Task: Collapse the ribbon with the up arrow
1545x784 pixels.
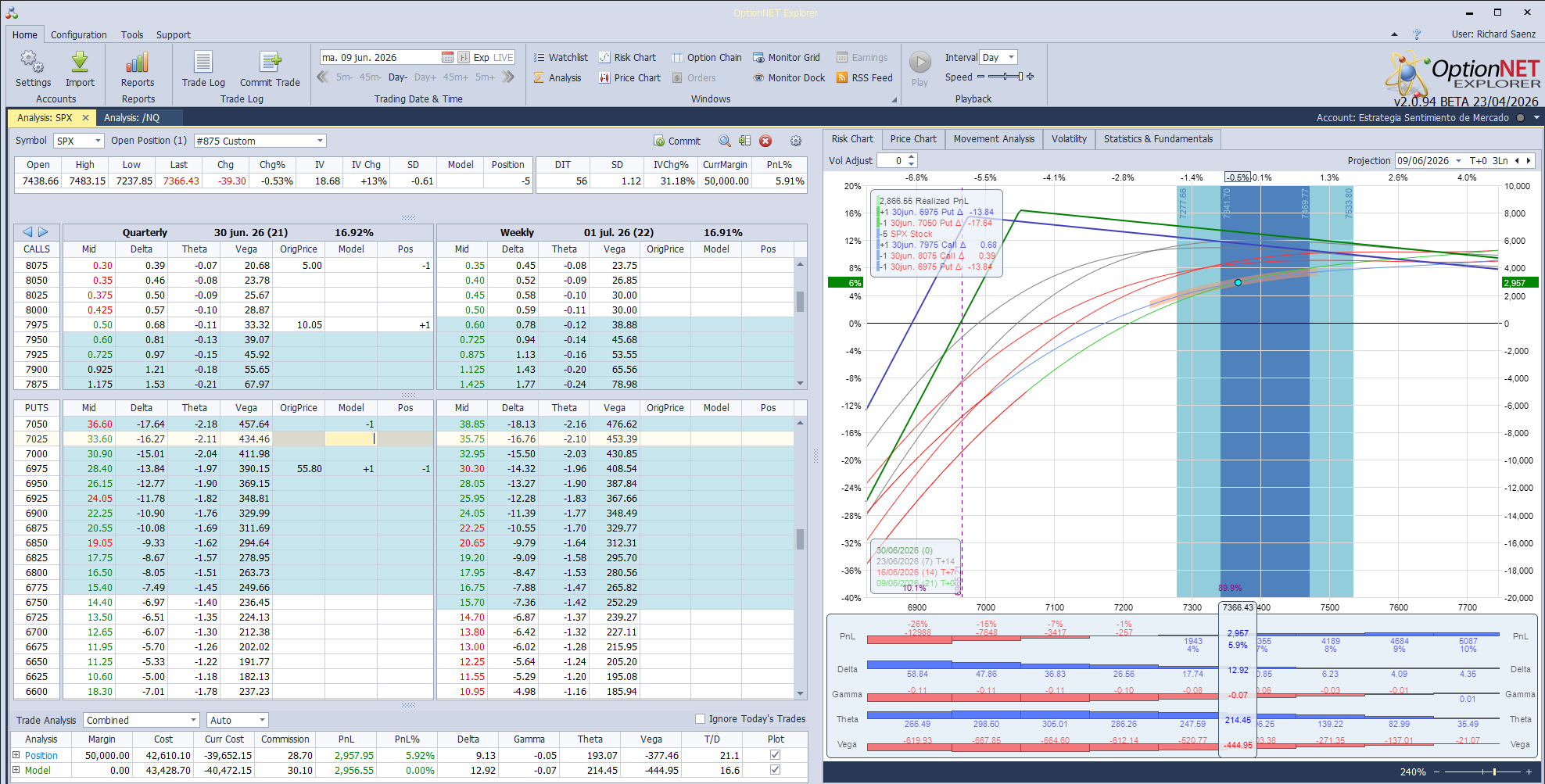Action: click(x=1394, y=34)
